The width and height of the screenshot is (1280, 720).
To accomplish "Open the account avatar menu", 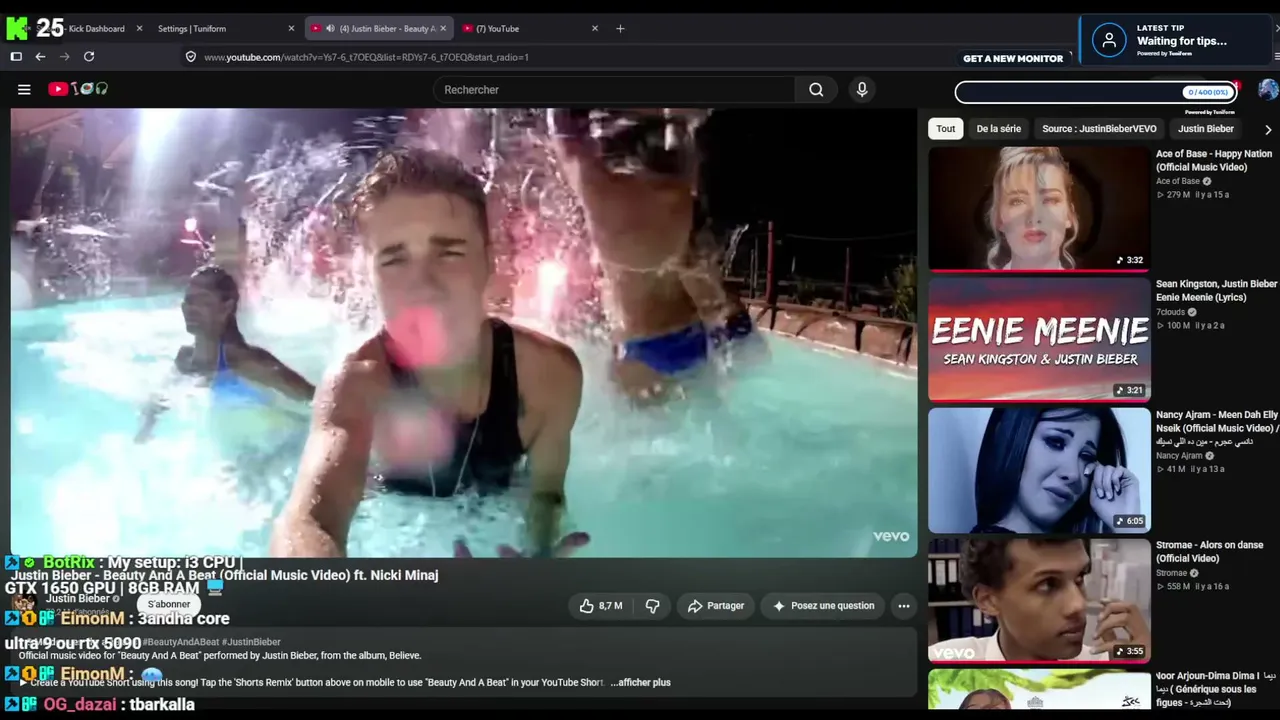I will 1268,90.
